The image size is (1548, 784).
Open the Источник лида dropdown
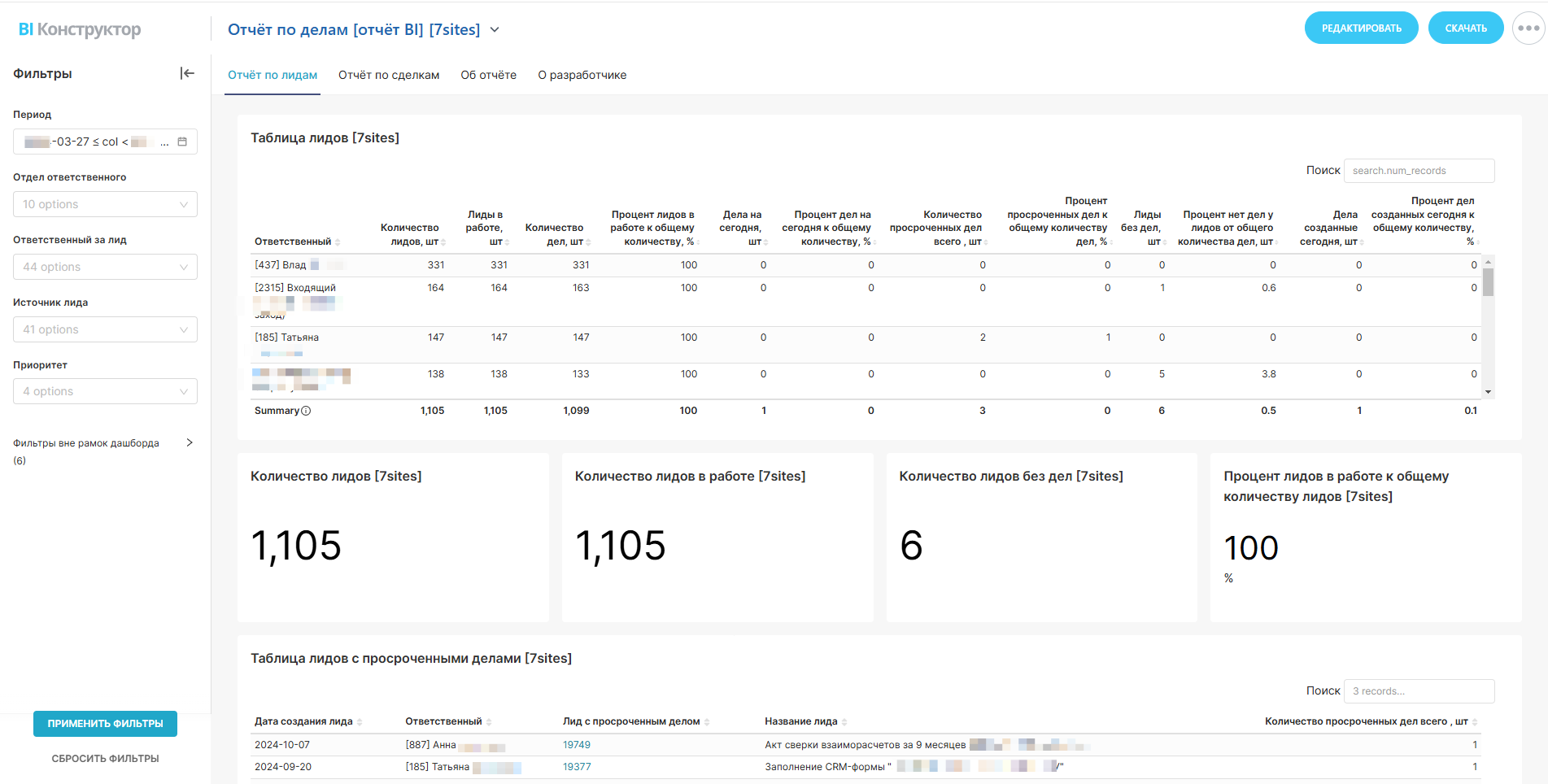pos(105,329)
